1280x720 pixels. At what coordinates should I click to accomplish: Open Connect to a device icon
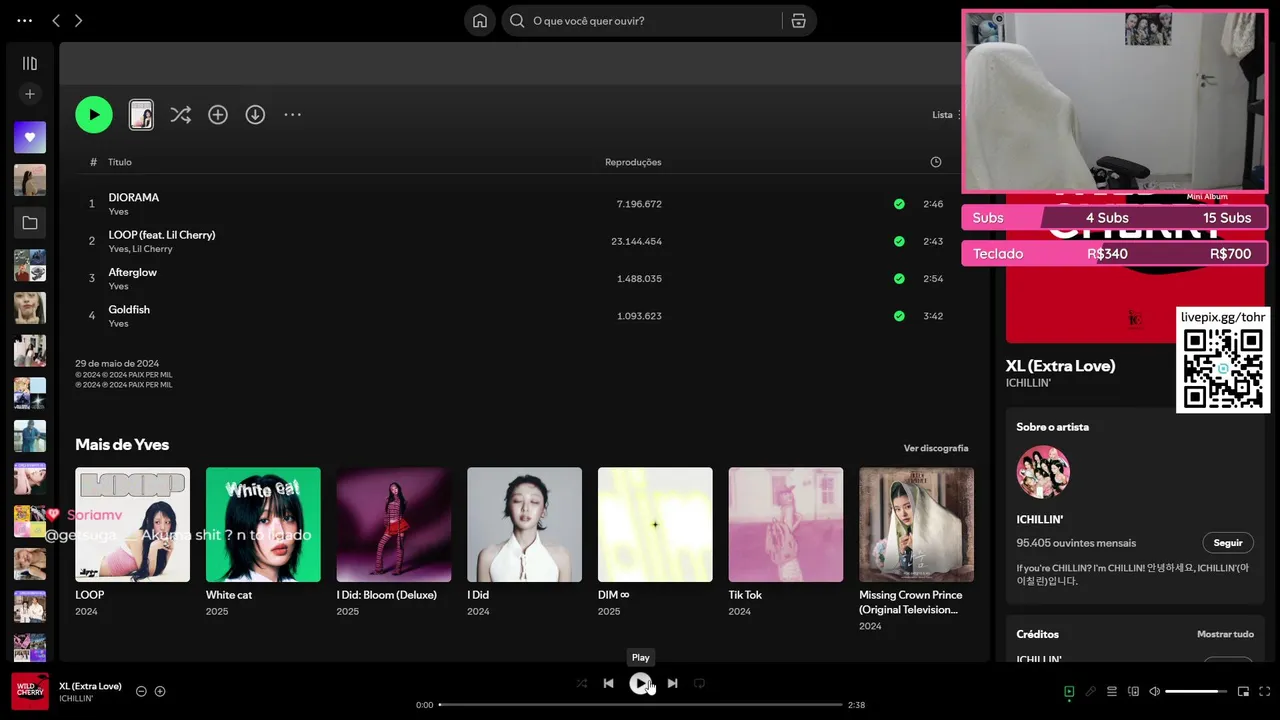(x=1133, y=691)
